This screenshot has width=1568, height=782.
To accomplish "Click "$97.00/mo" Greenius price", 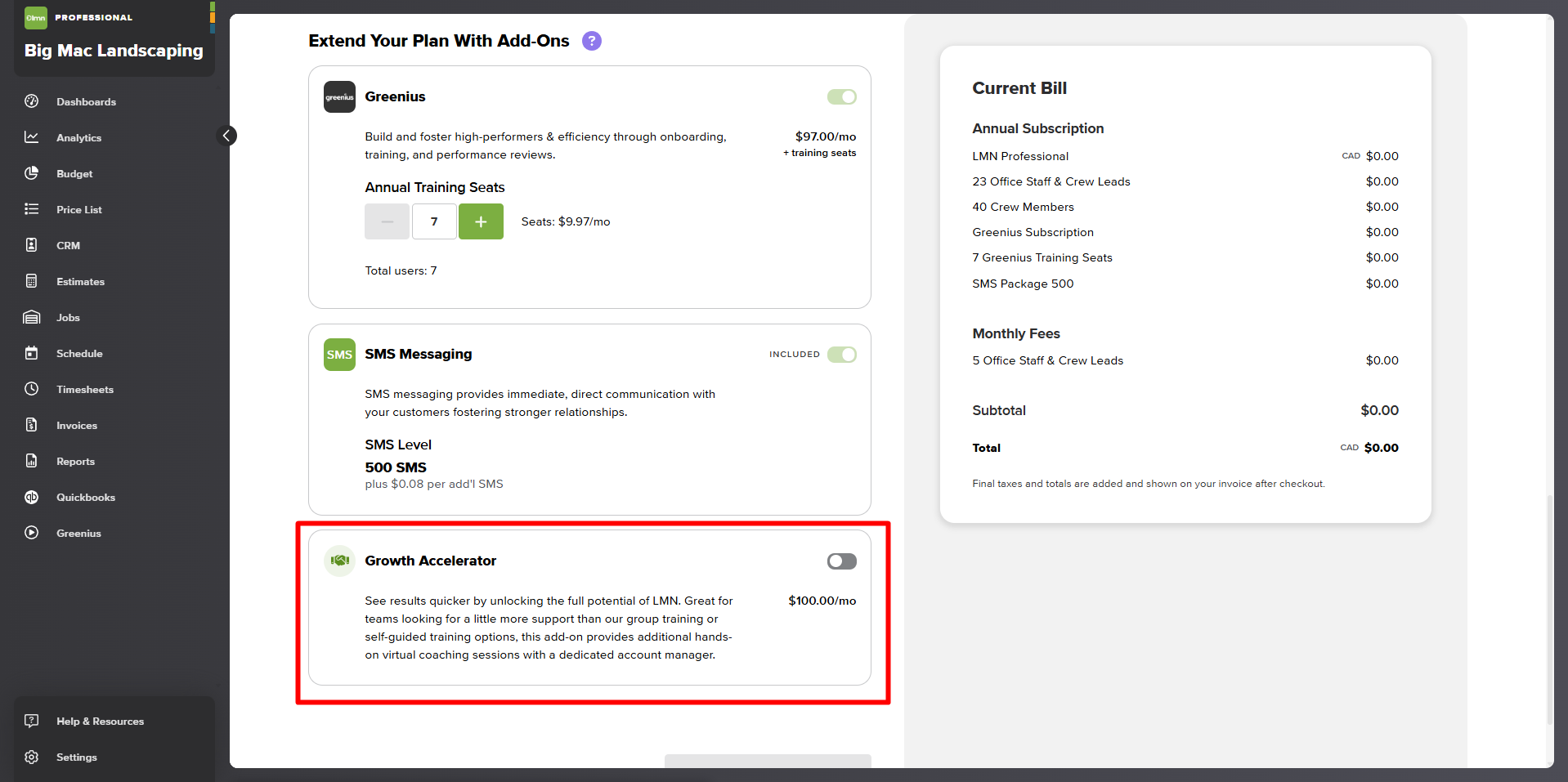I will click(826, 136).
